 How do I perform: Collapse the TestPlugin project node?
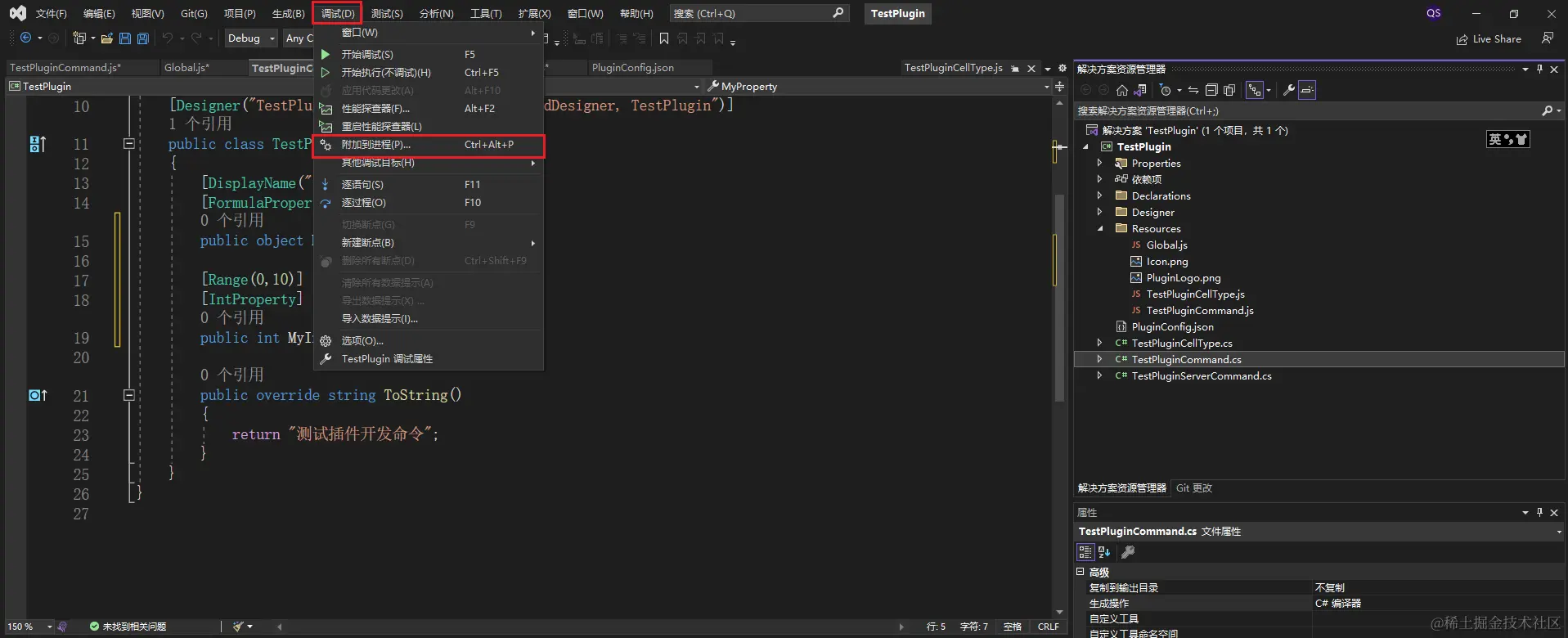1086,147
